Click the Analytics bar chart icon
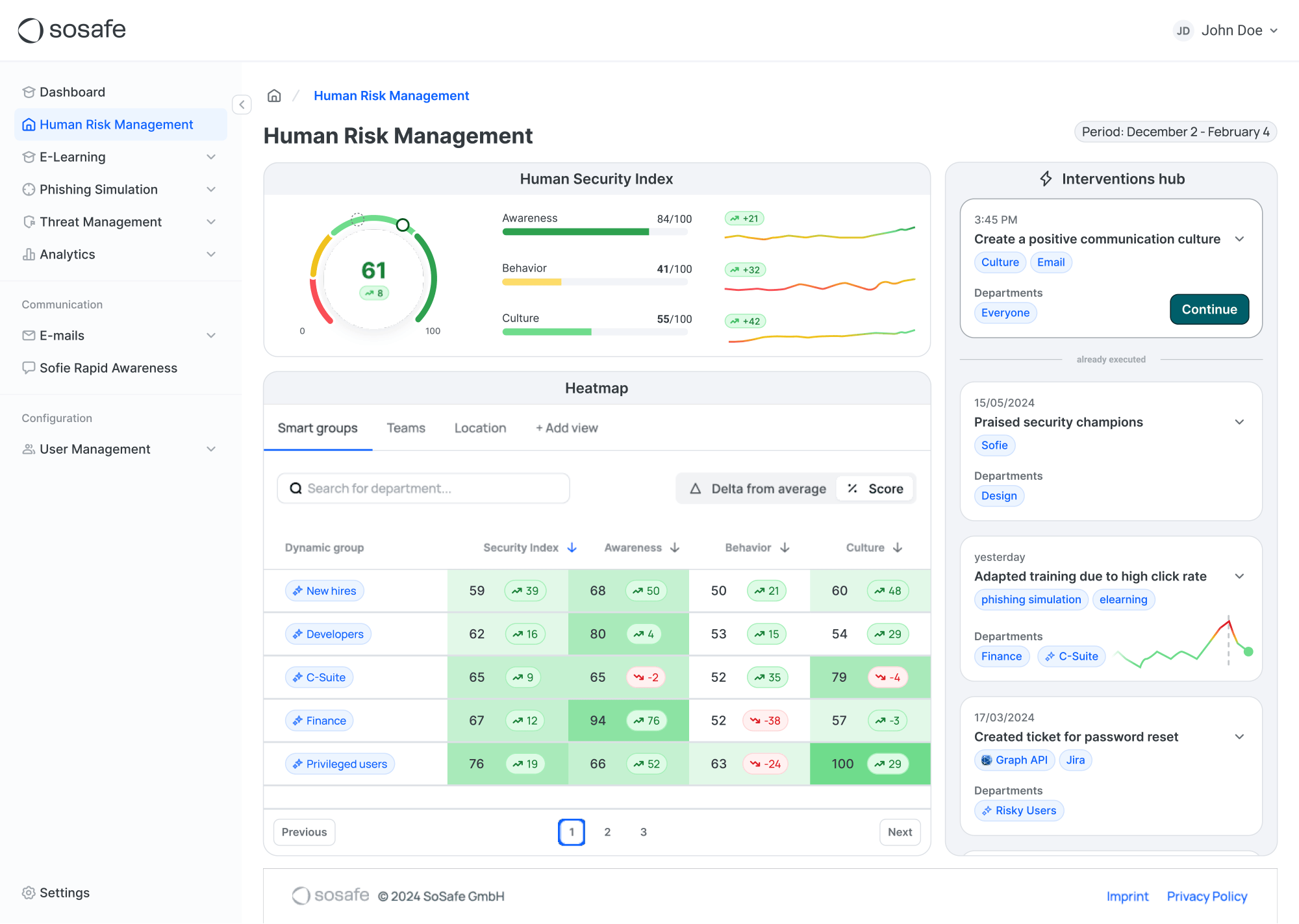Screen dimensions: 1299x924 pyautogui.click(x=29, y=255)
